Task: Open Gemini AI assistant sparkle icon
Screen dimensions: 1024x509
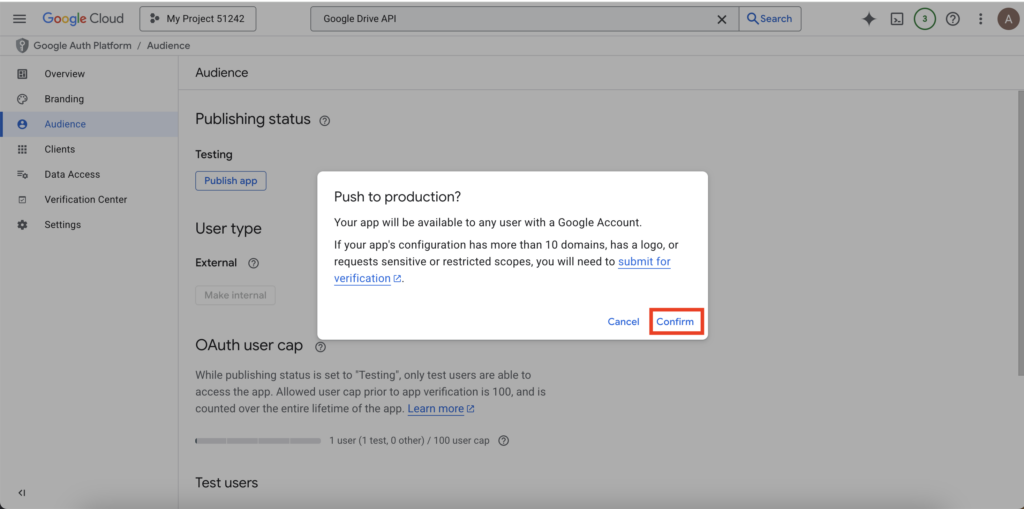Action: click(869, 19)
